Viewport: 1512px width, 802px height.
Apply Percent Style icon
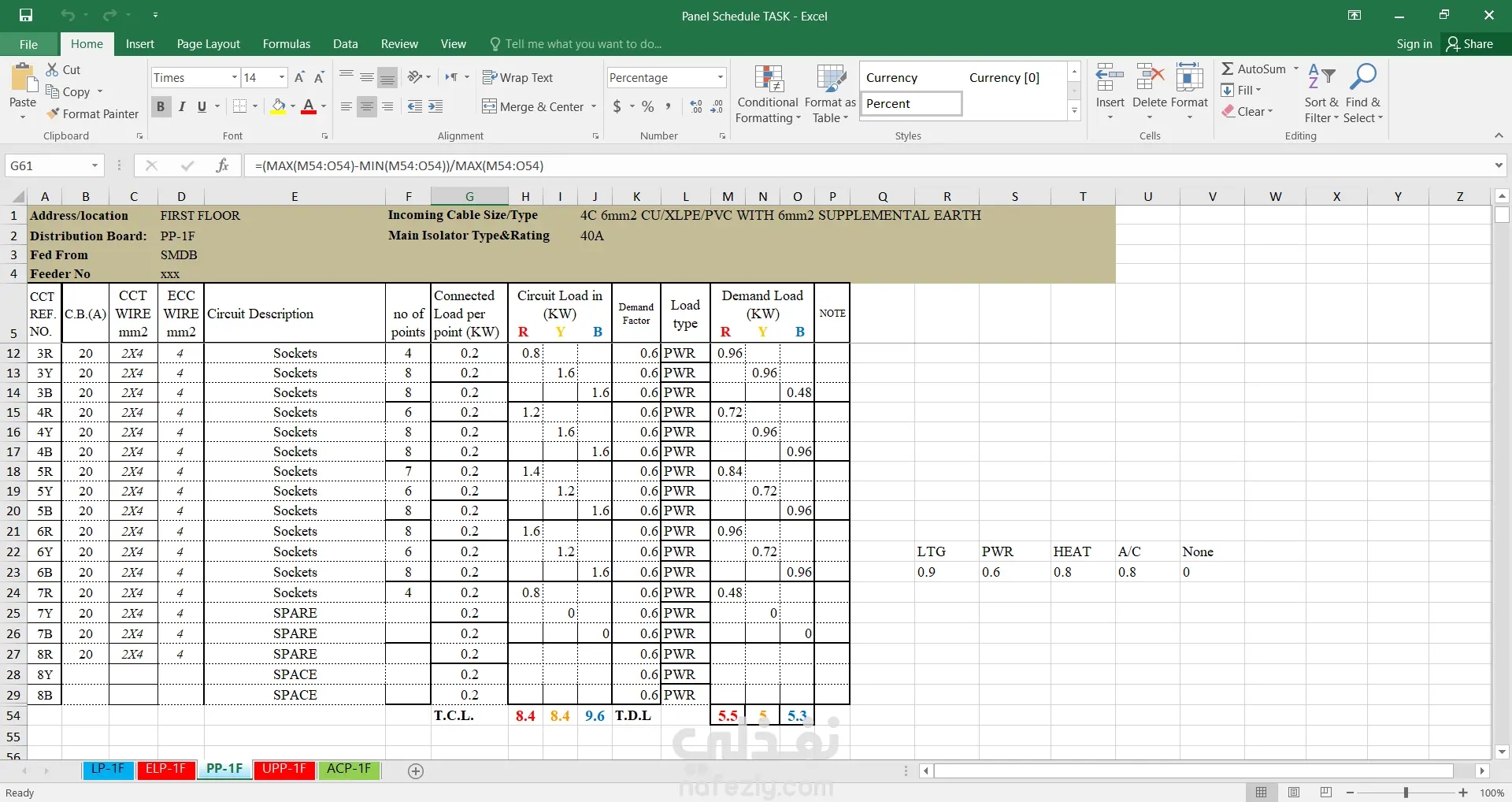(647, 106)
